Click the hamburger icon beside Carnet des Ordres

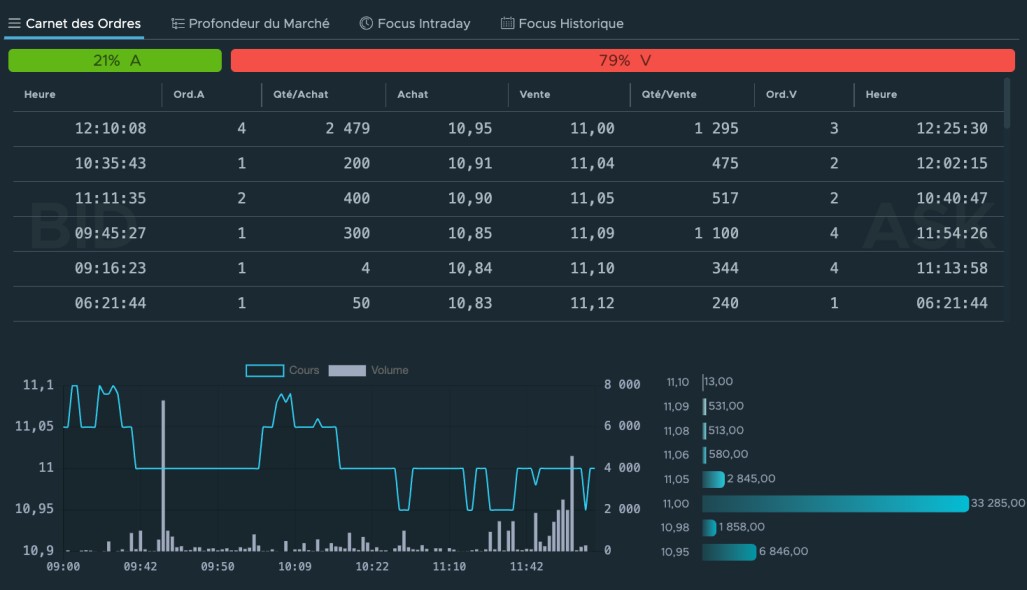pyautogui.click(x=14, y=23)
